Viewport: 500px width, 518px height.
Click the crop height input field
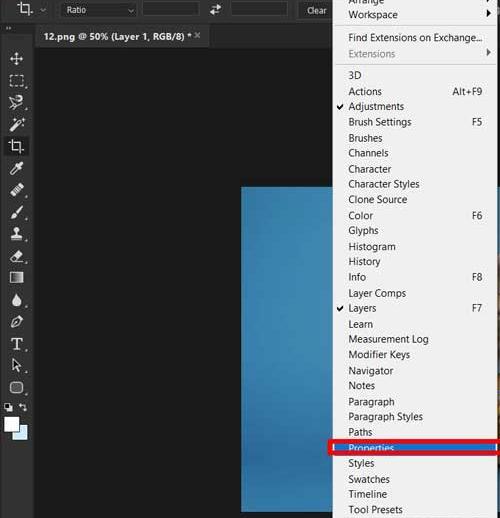click(x=259, y=10)
